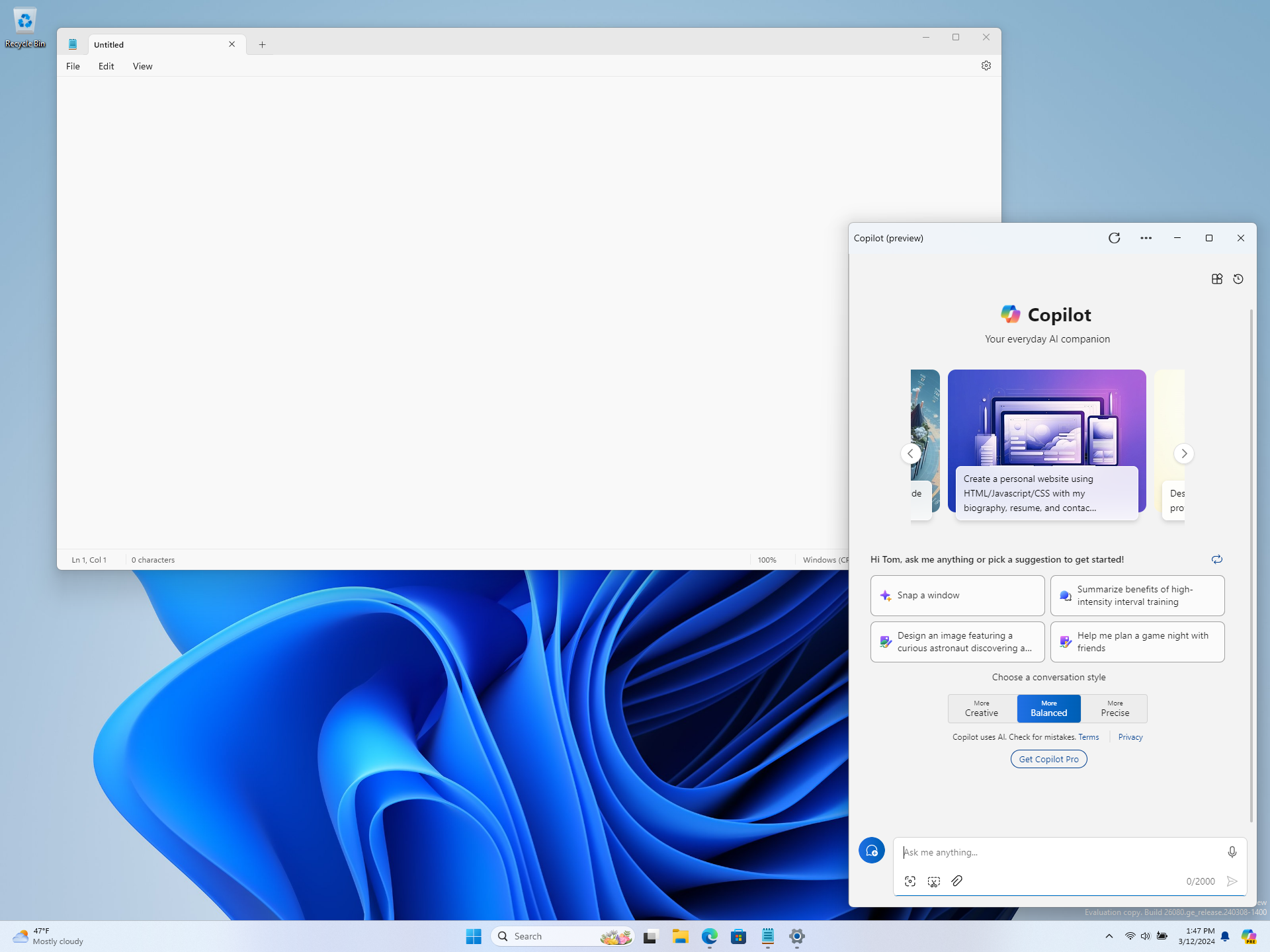The height and width of the screenshot is (952, 1270).
Task: Click the attach file icon in Copilot
Action: pyautogui.click(x=957, y=881)
